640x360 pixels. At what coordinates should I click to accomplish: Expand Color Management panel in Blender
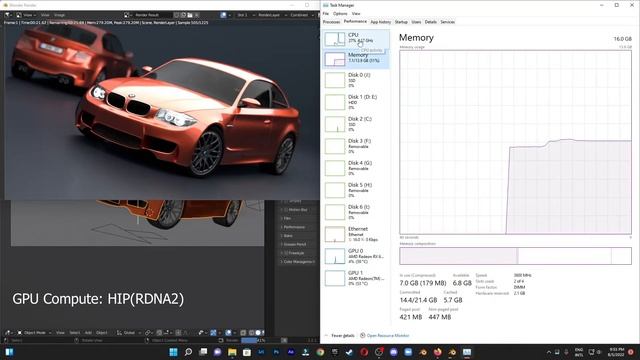point(298,262)
